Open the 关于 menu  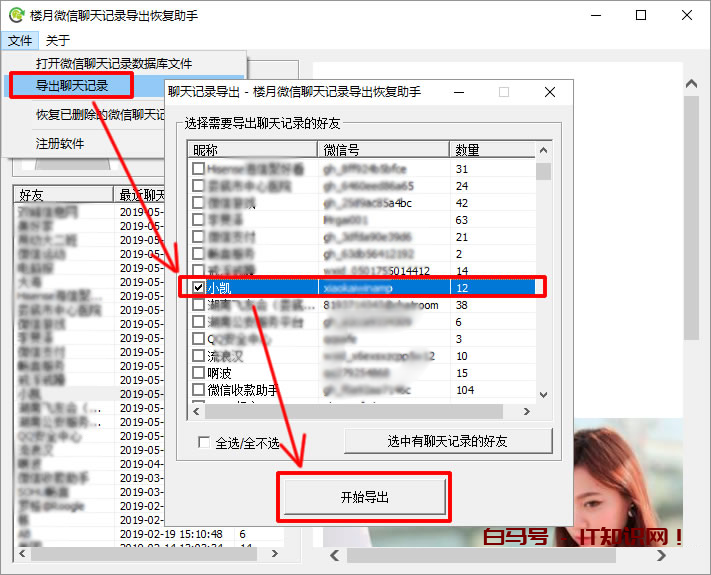[x=58, y=41]
